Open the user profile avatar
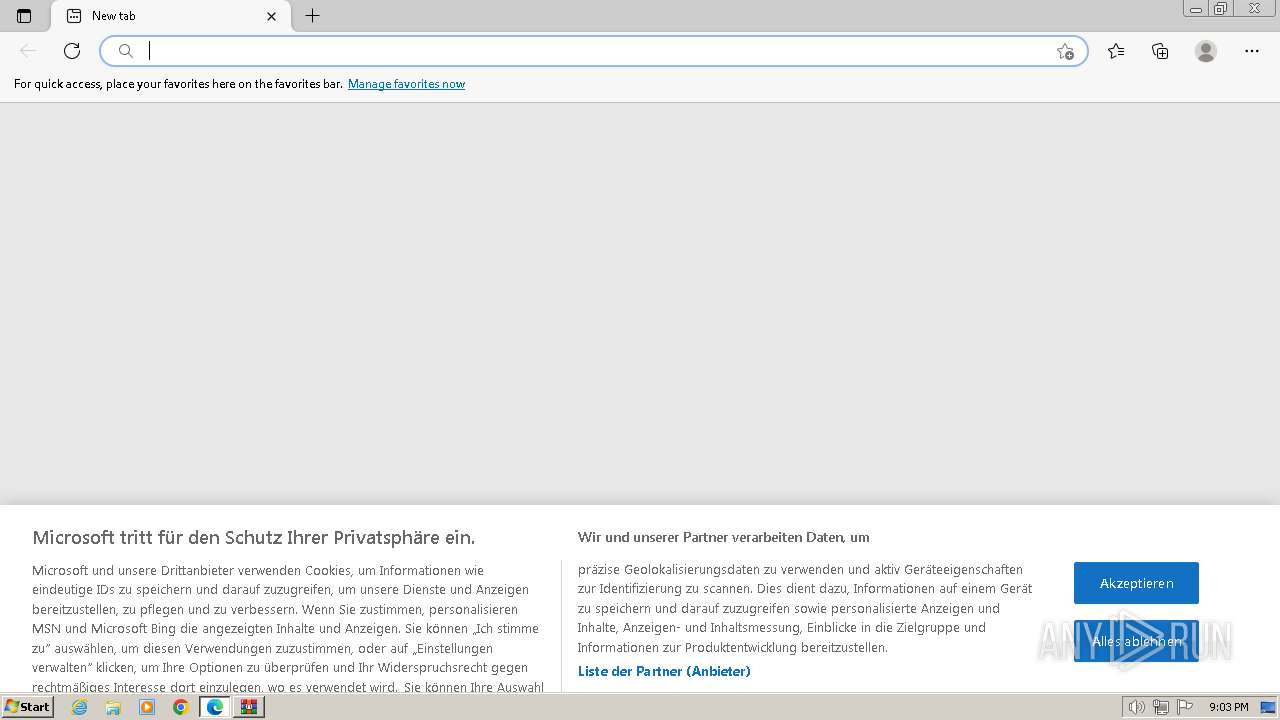This screenshot has height=720, width=1280. (1206, 51)
